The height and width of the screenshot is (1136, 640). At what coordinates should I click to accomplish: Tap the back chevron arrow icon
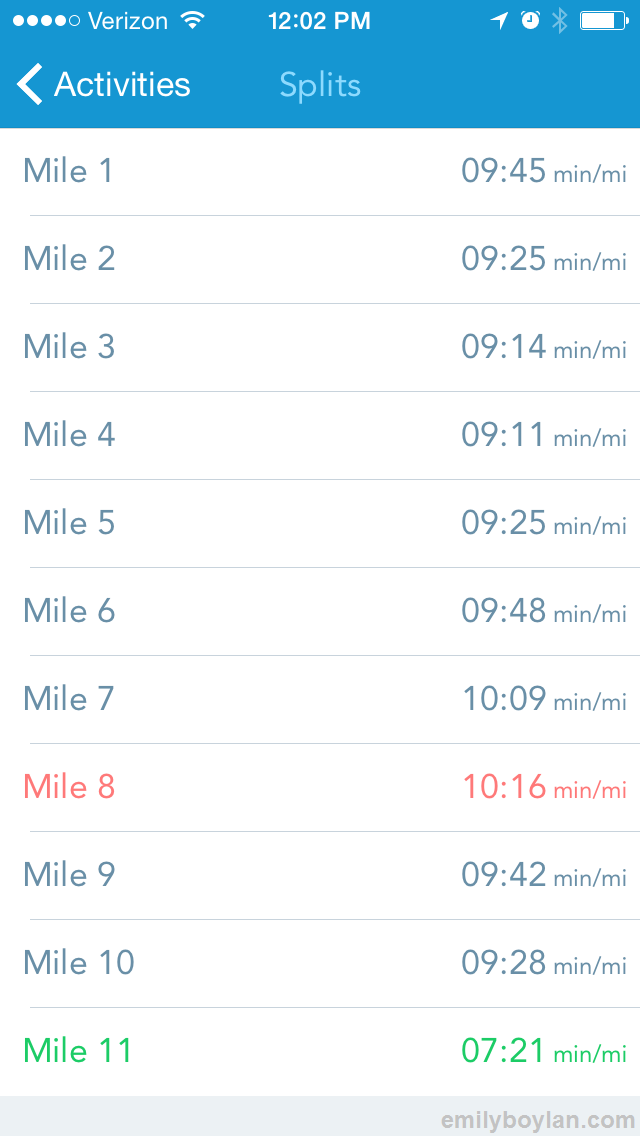pyautogui.click(x=30, y=85)
